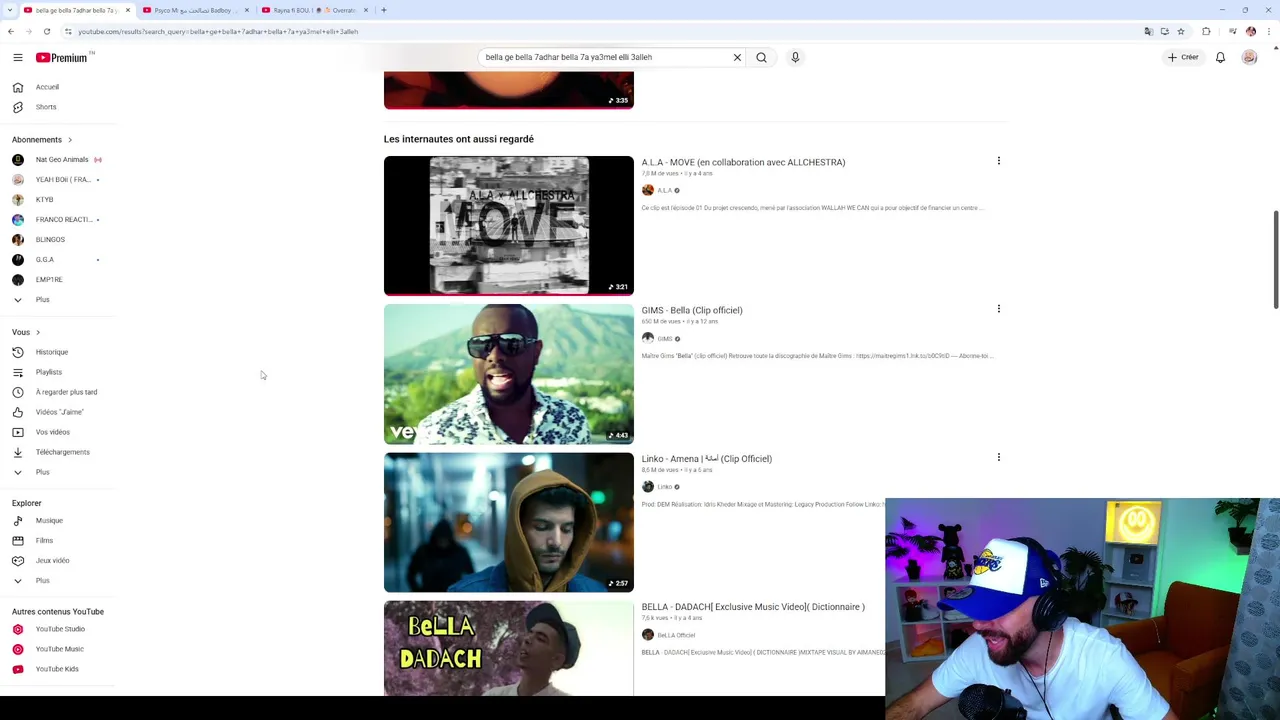Open the Nat Geo Animals subscription
Screen dimensions: 1280x720
pyautogui.click(x=60, y=160)
